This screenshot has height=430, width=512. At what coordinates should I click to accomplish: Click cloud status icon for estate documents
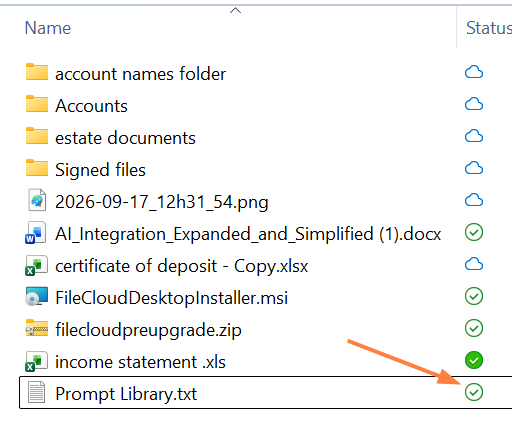click(x=474, y=136)
